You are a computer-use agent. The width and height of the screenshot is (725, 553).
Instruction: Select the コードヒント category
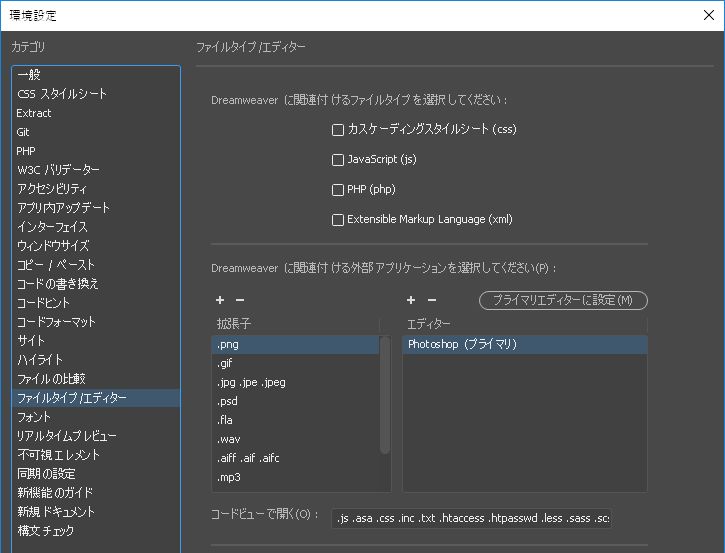(x=96, y=302)
